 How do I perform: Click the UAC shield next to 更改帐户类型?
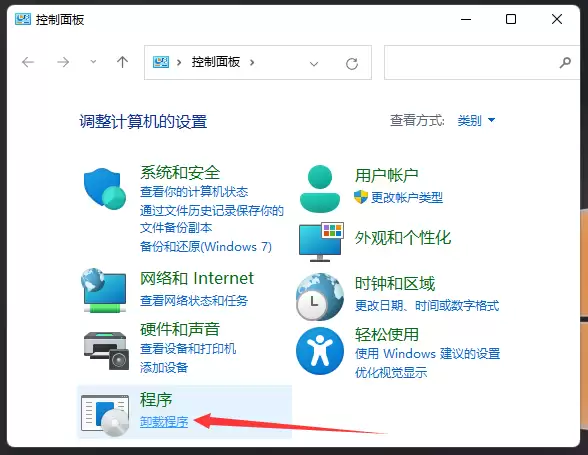pos(361,197)
